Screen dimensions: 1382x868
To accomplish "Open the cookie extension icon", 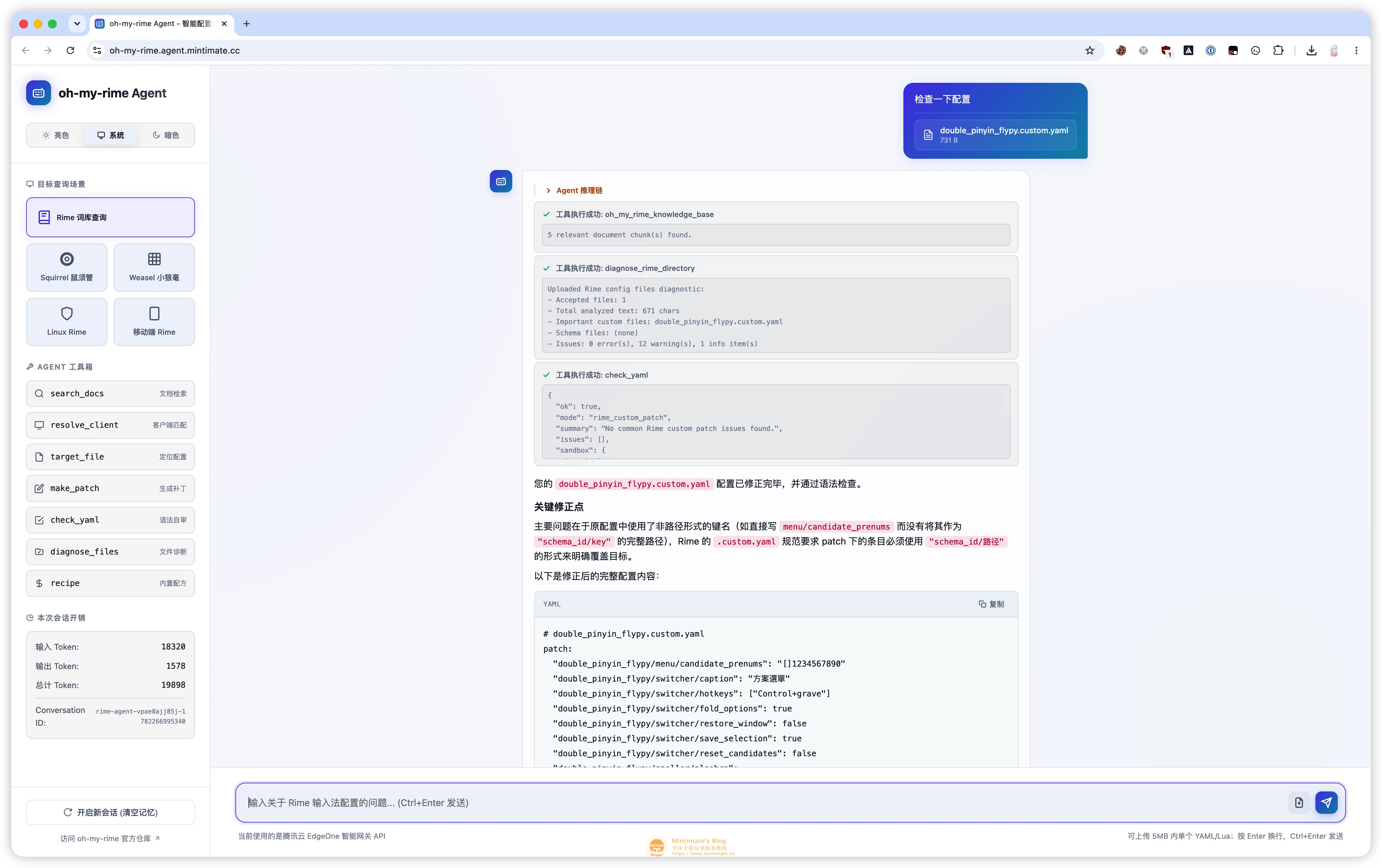I will (1121, 50).
